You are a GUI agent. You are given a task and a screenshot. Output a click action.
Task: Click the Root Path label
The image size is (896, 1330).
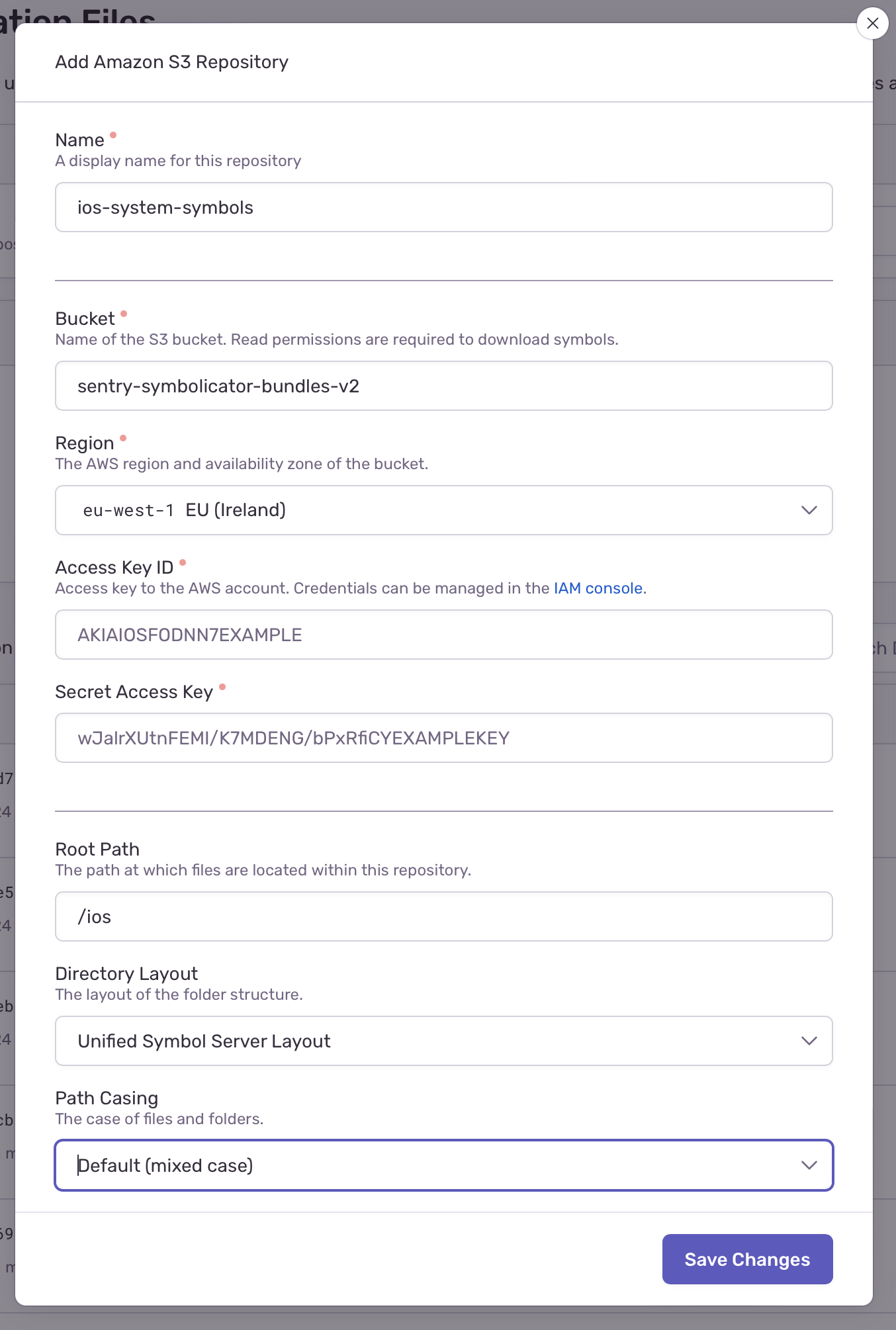click(x=97, y=850)
